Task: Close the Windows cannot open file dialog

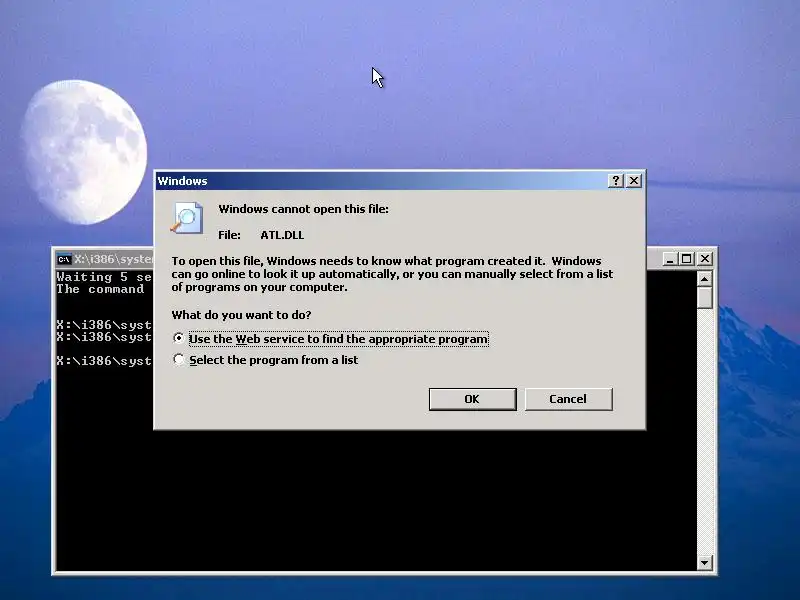Action: (634, 181)
